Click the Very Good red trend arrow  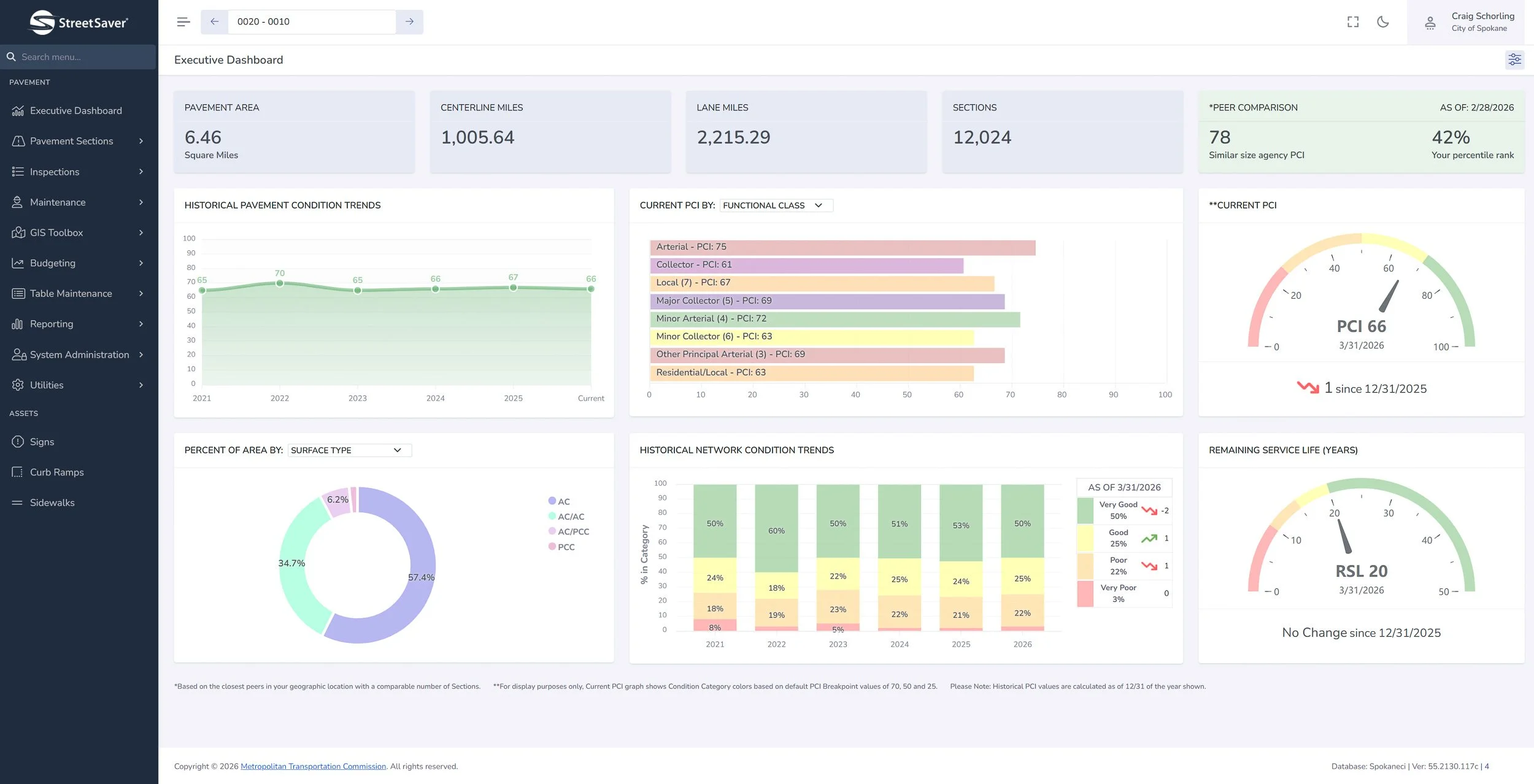[x=1149, y=510]
